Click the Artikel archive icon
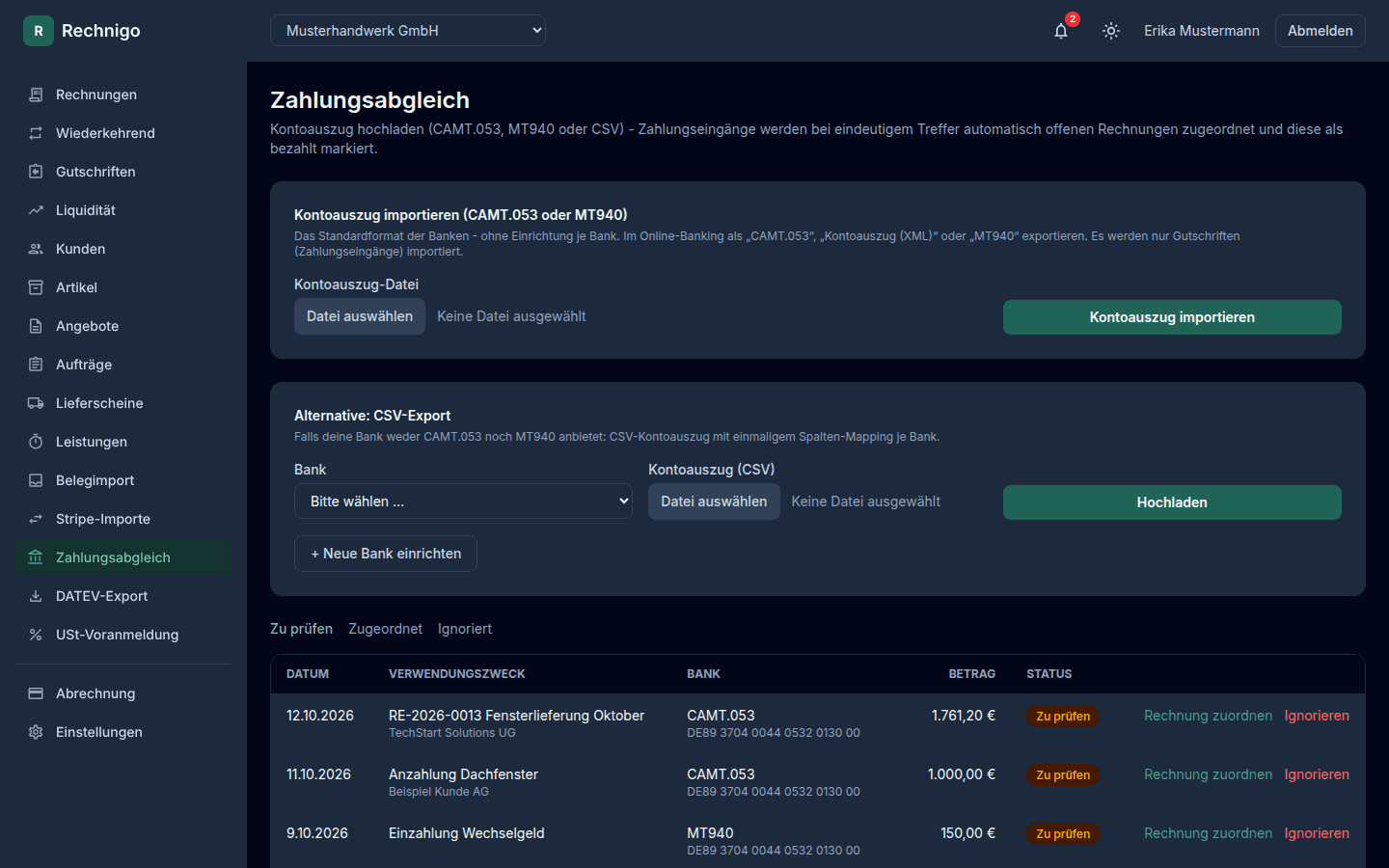The image size is (1389, 868). pos(36,287)
